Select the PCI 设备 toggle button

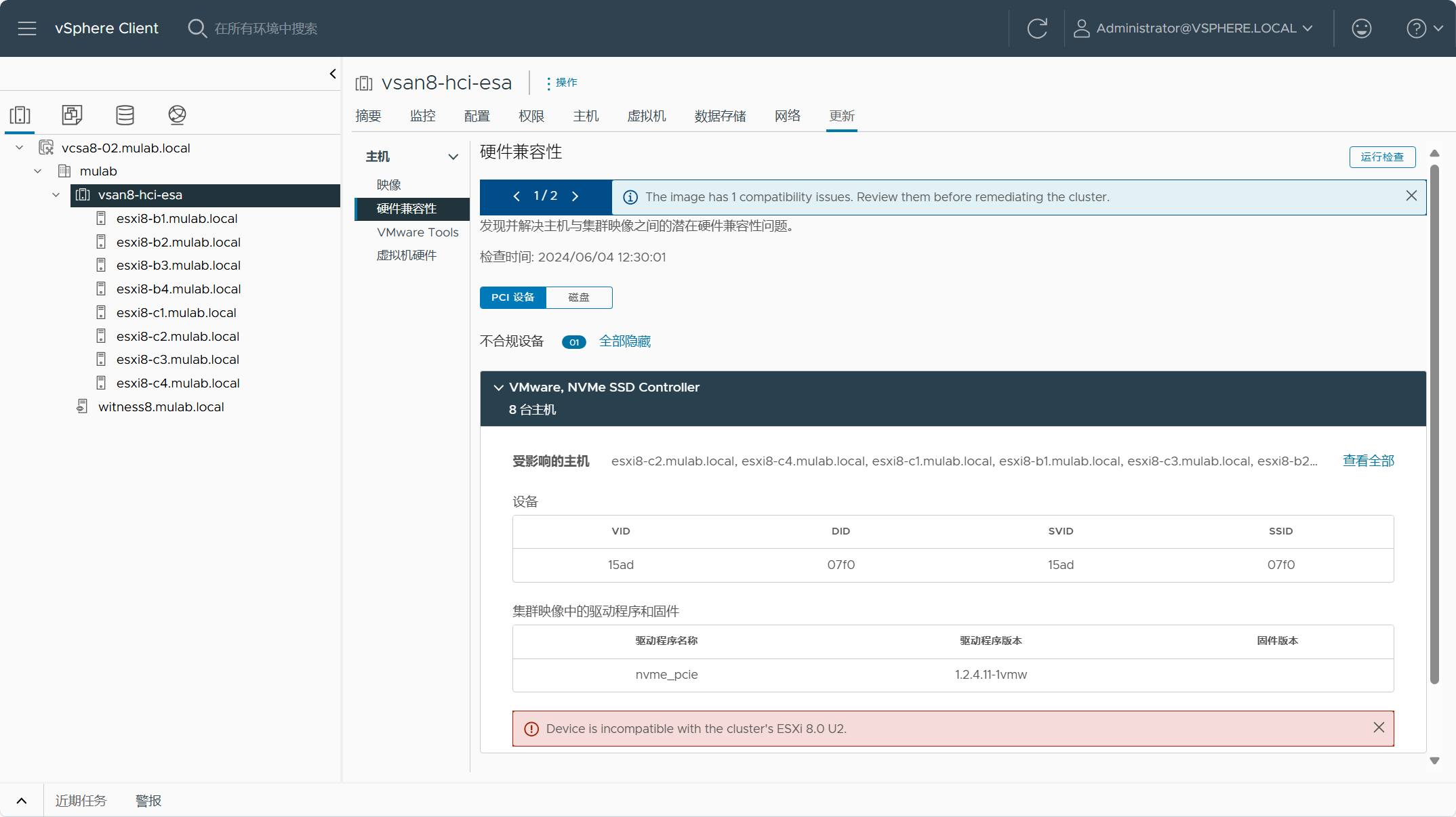(513, 297)
